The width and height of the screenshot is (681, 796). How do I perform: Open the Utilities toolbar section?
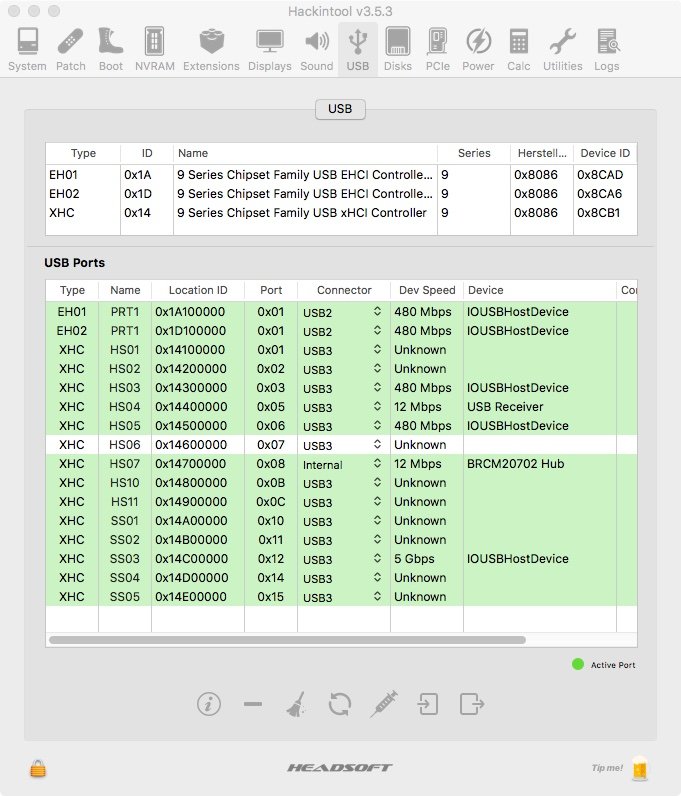tap(563, 49)
